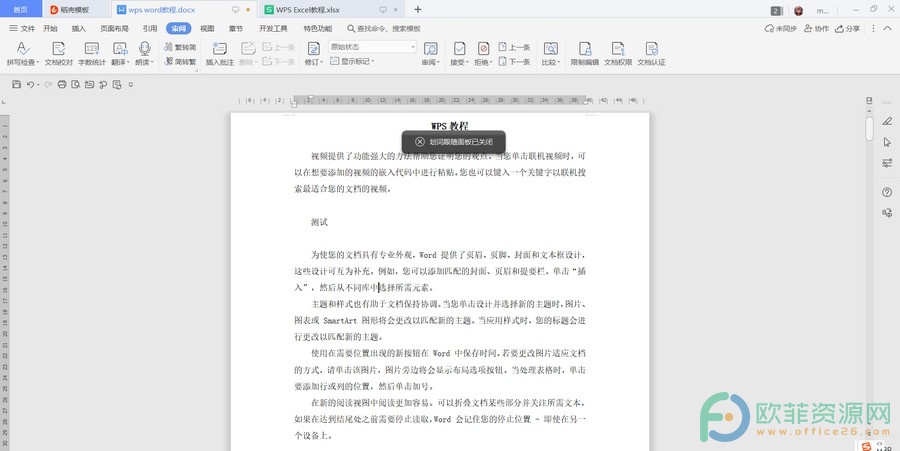This screenshot has height=451, width=900.
Task: Go to next revision 下一条
Action: (514, 61)
